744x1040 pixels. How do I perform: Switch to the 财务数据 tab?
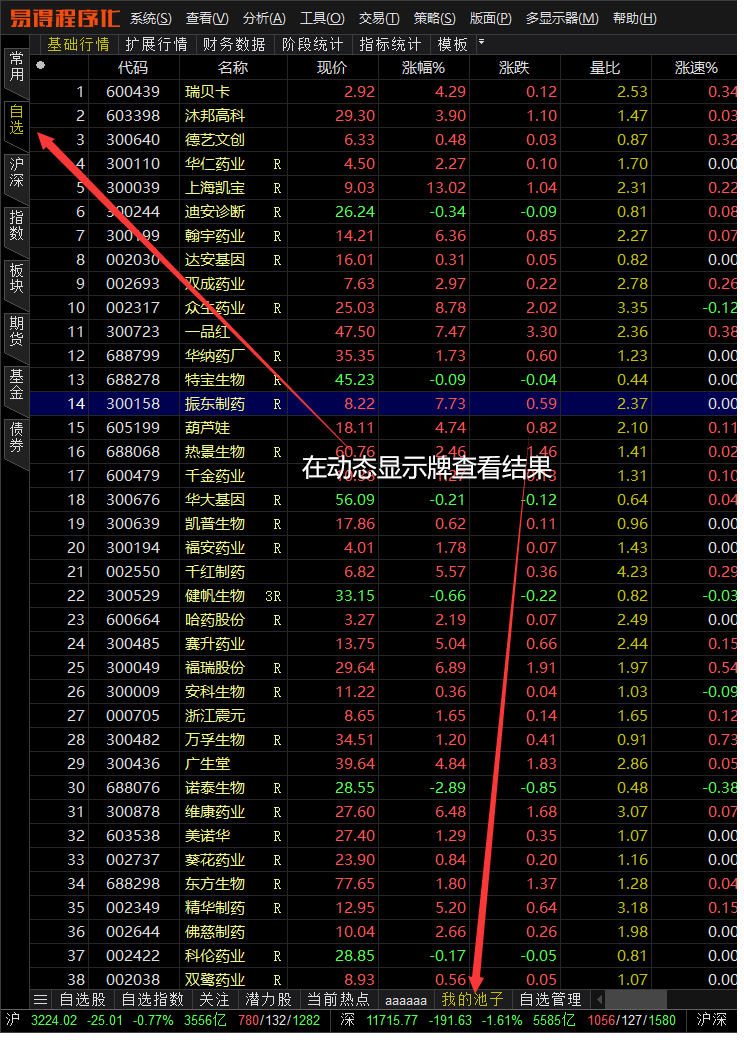234,44
